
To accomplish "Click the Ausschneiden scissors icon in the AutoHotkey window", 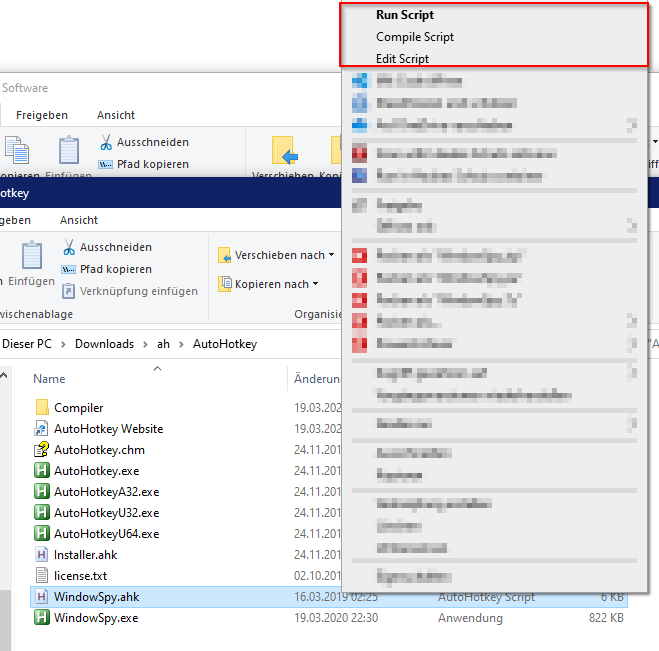I will tap(69, 247).
